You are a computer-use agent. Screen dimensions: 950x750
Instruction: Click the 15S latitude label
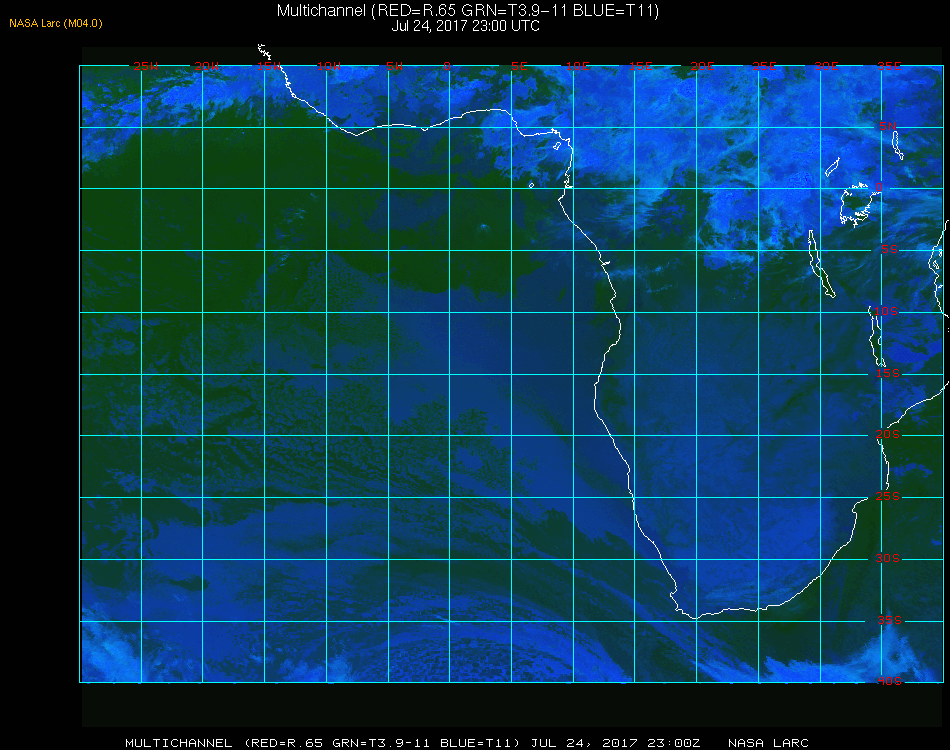[888, 373]
